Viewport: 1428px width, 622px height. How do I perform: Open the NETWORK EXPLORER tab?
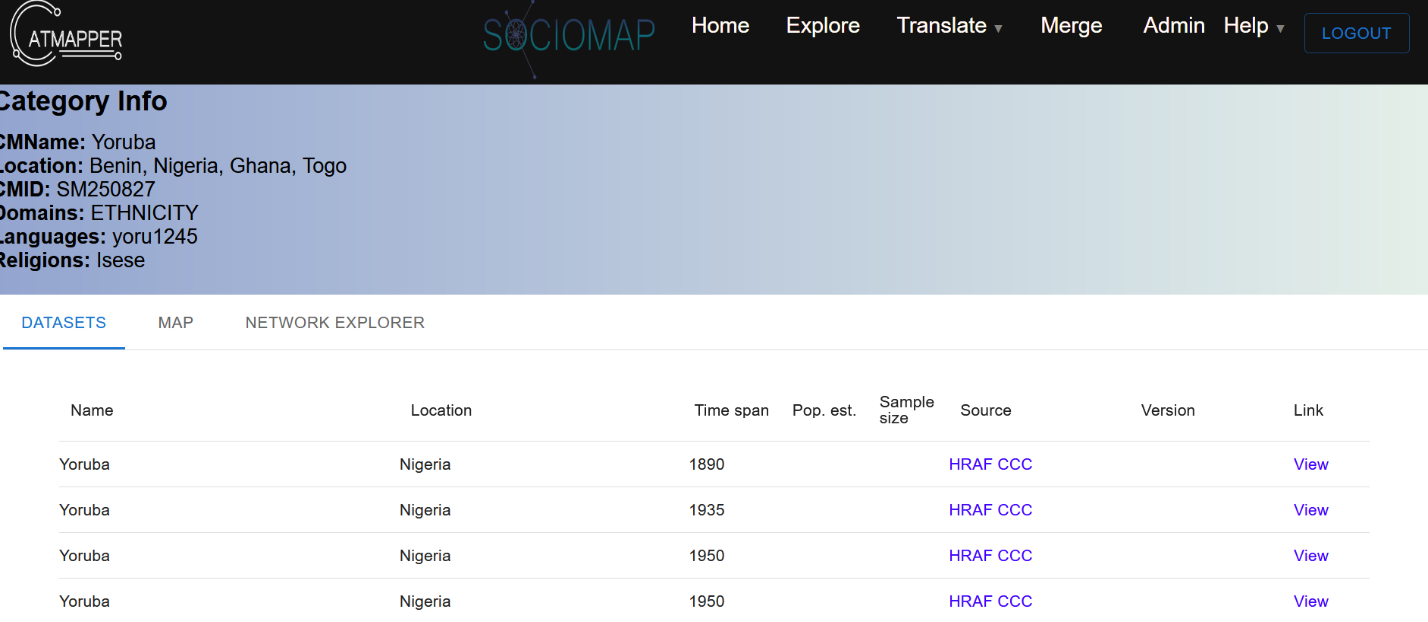tap(335, 323)
